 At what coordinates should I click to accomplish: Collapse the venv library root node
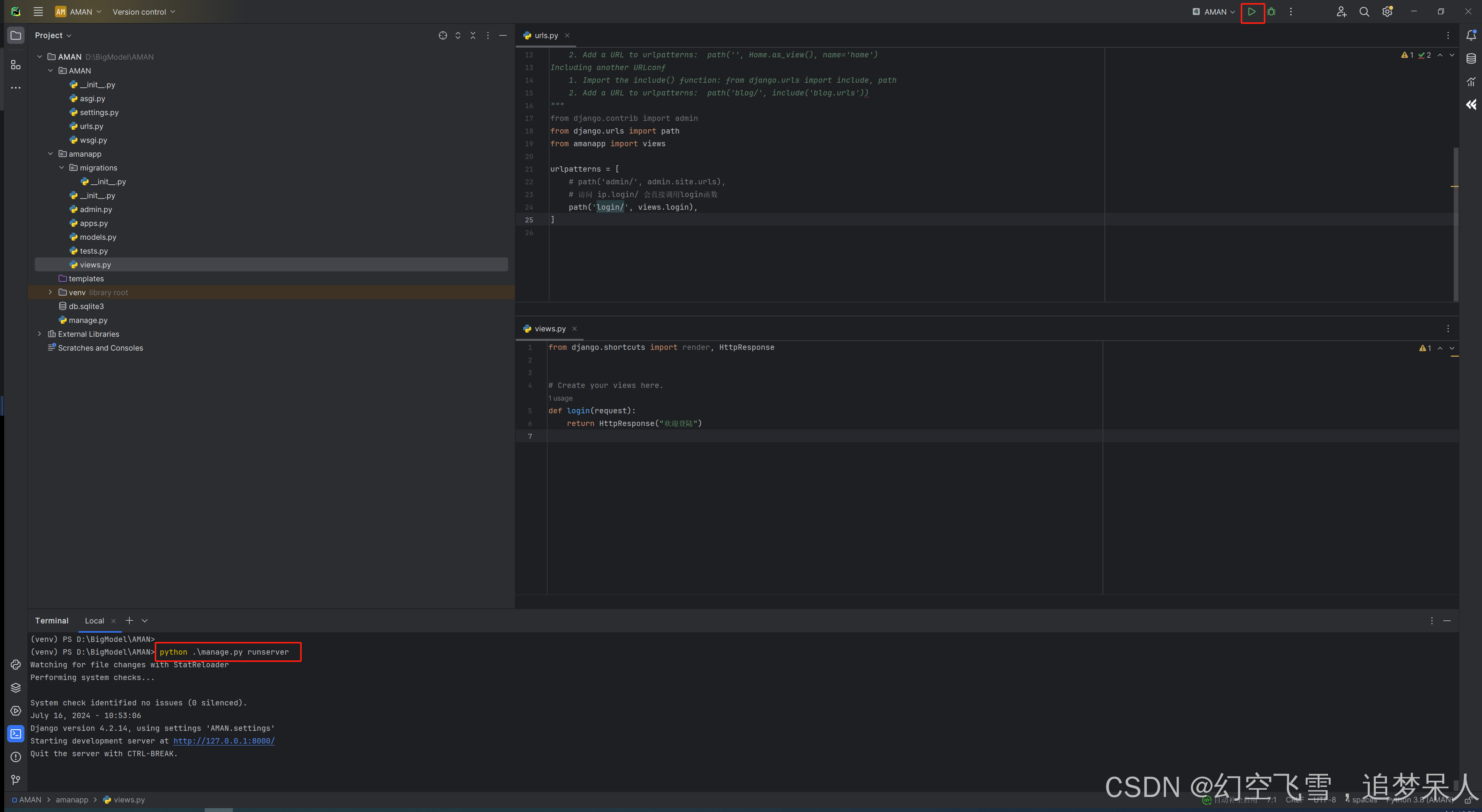(x=50, y=292)
